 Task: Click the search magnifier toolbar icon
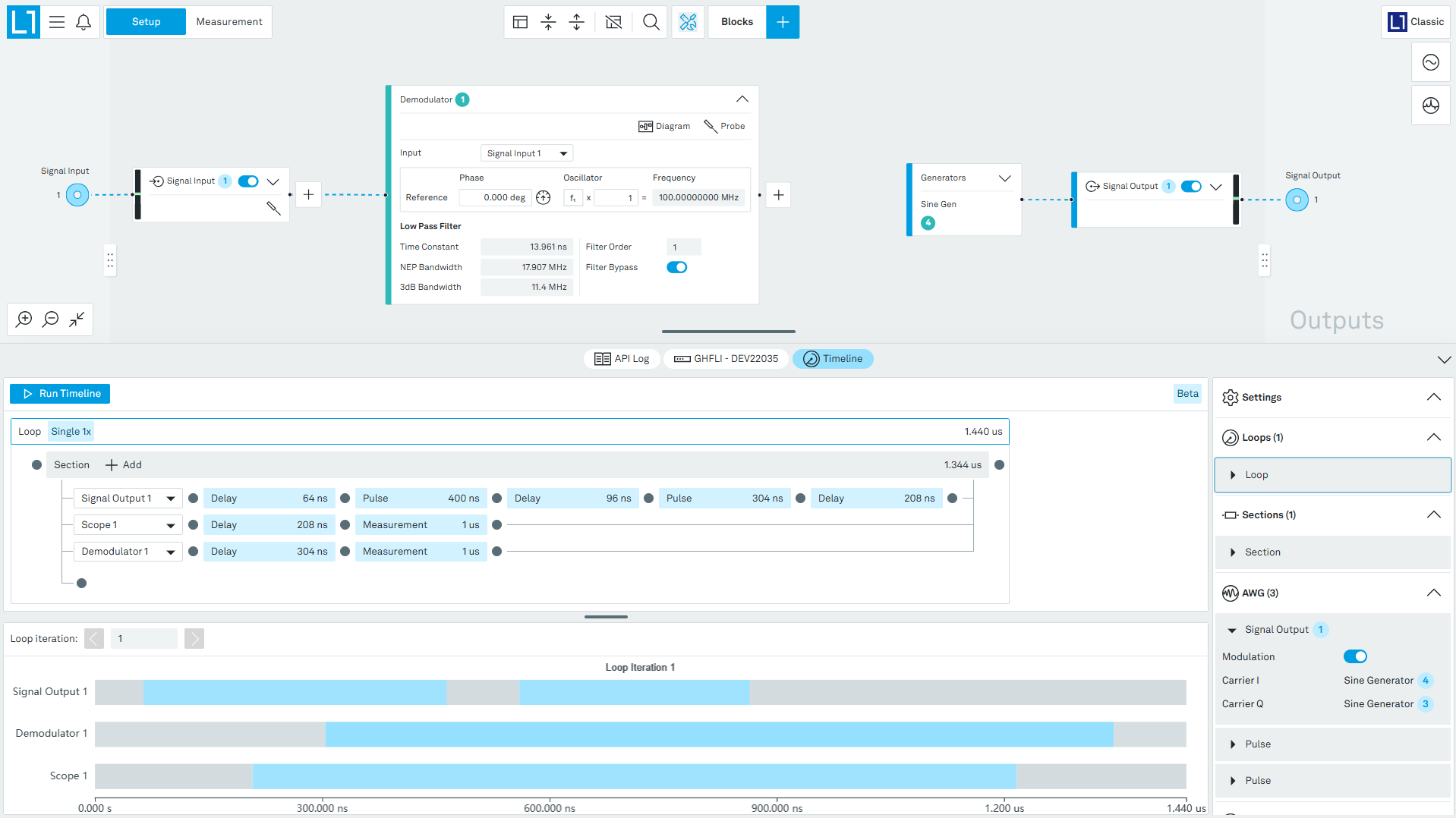tap(651, 22)
